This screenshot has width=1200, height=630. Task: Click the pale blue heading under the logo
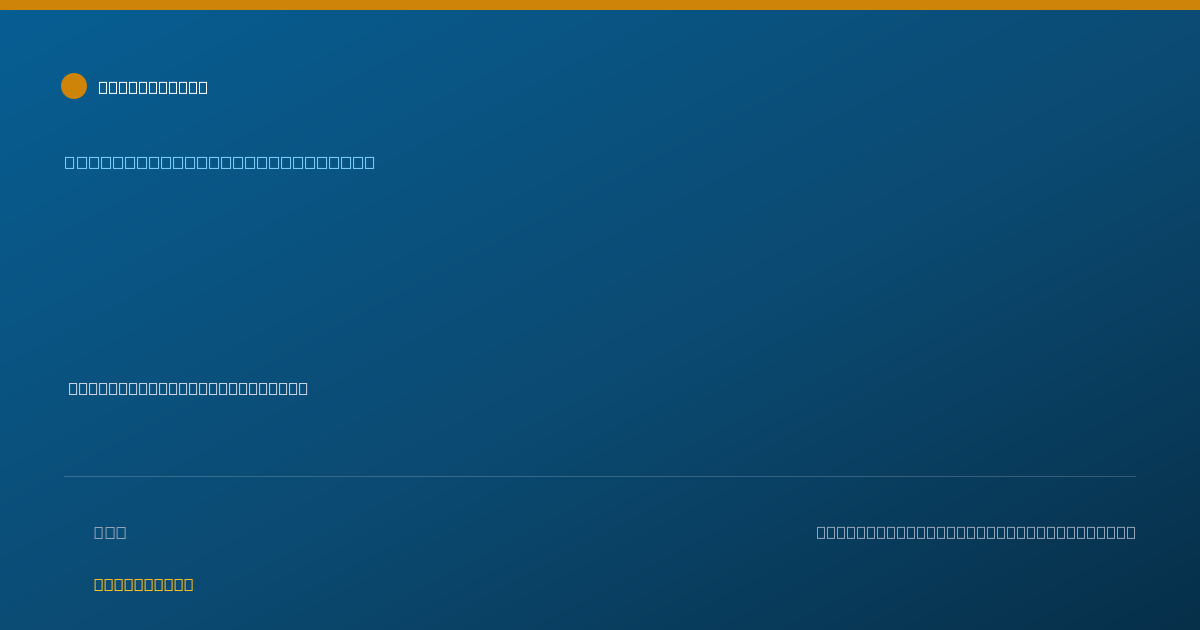pos(220,162)
